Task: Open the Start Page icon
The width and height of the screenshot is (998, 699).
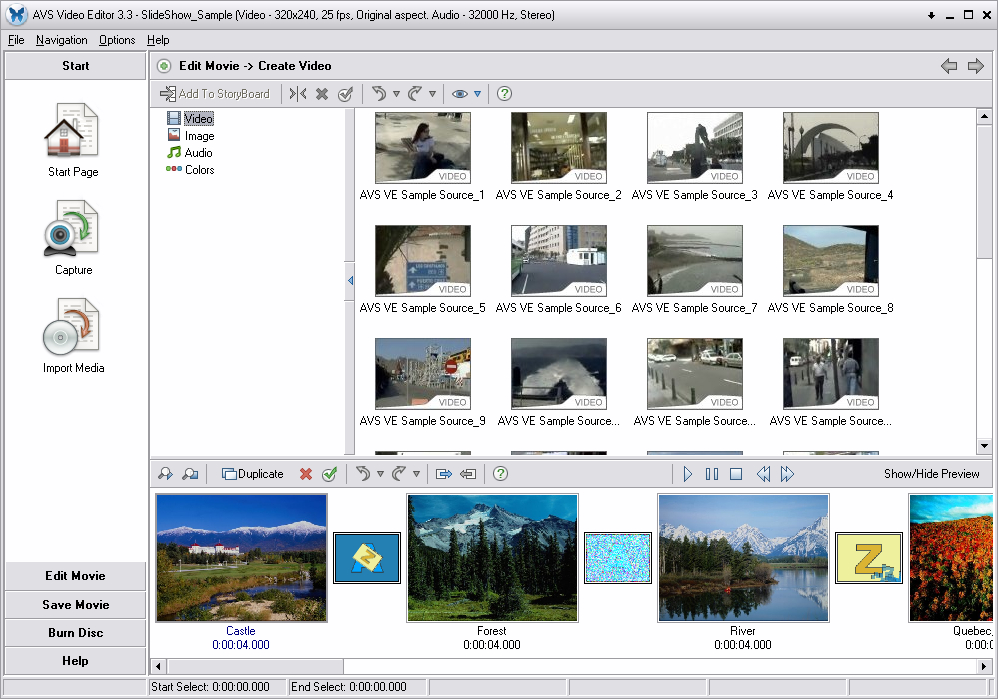Action: click(x=72, y=131)
